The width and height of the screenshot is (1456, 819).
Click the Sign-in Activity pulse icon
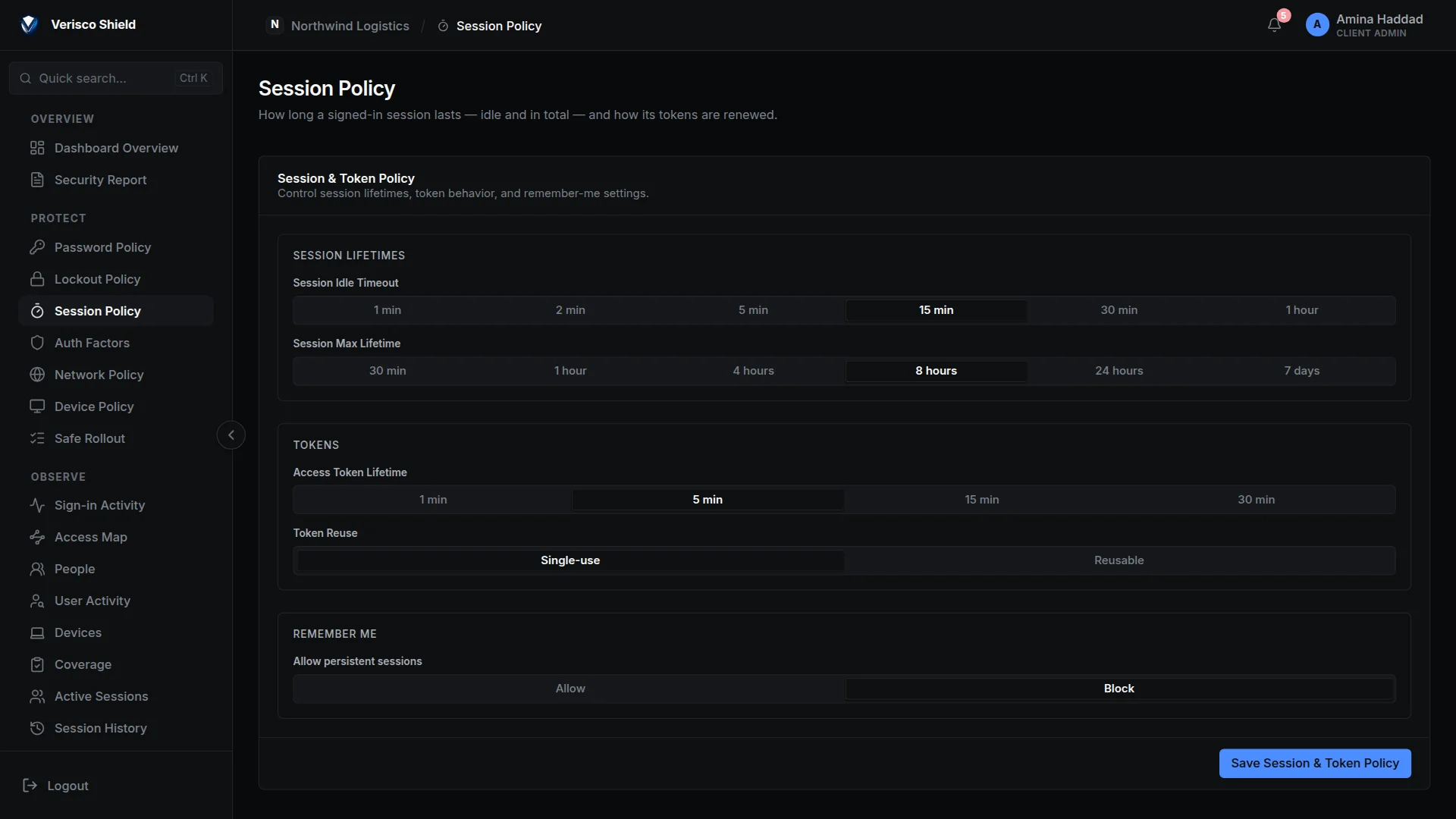37,505
